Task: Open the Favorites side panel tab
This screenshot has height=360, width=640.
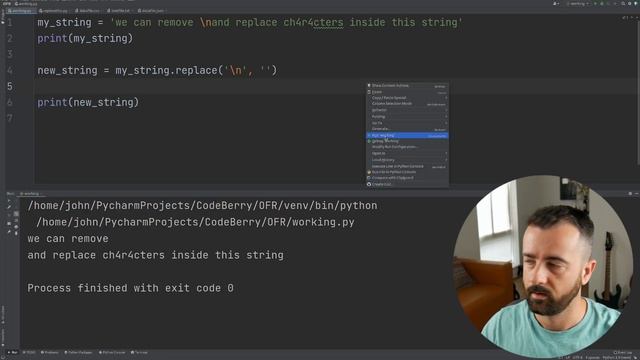Action: pyautogui.click(x=3, y=337)
